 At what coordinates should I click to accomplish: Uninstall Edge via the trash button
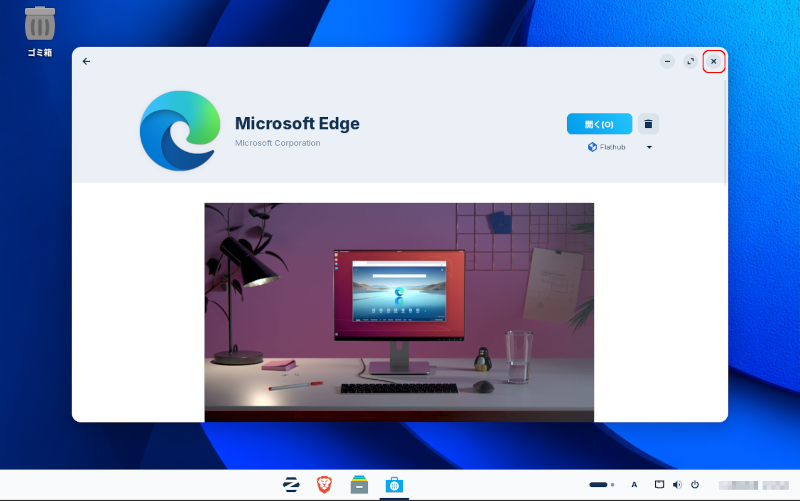648,124
